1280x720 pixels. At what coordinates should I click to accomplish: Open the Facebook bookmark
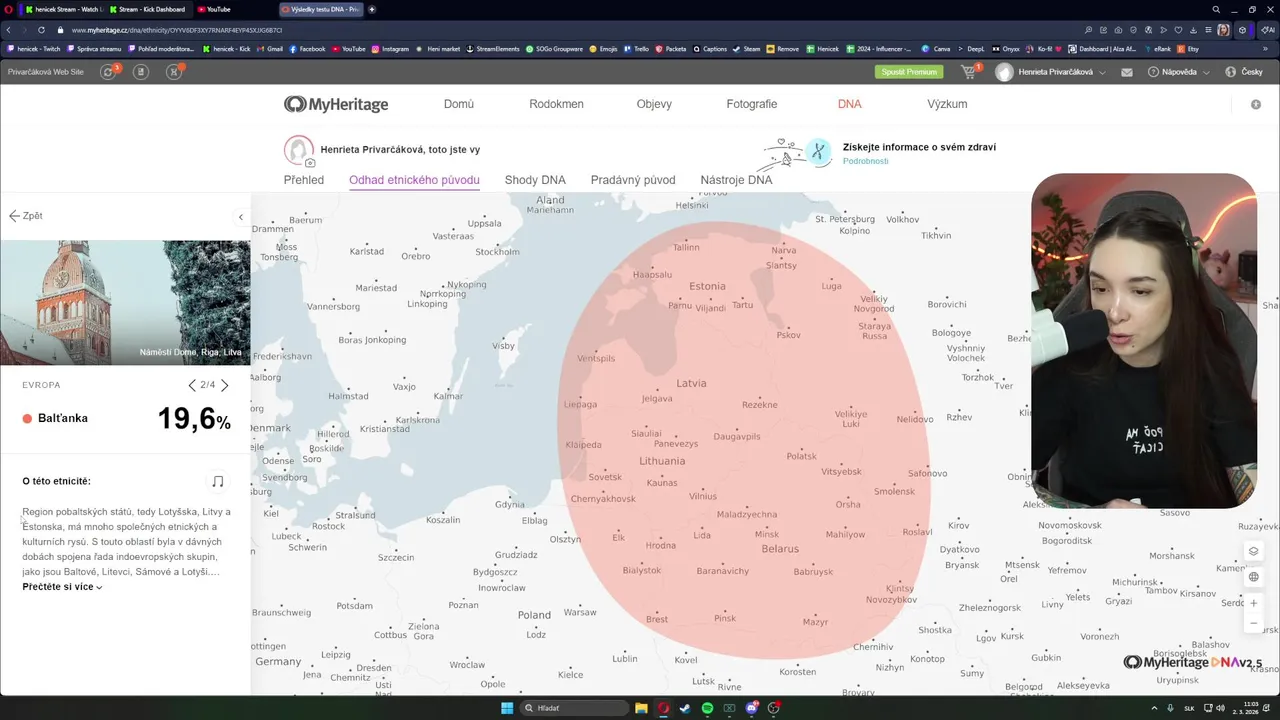click(x=307, y=48)
